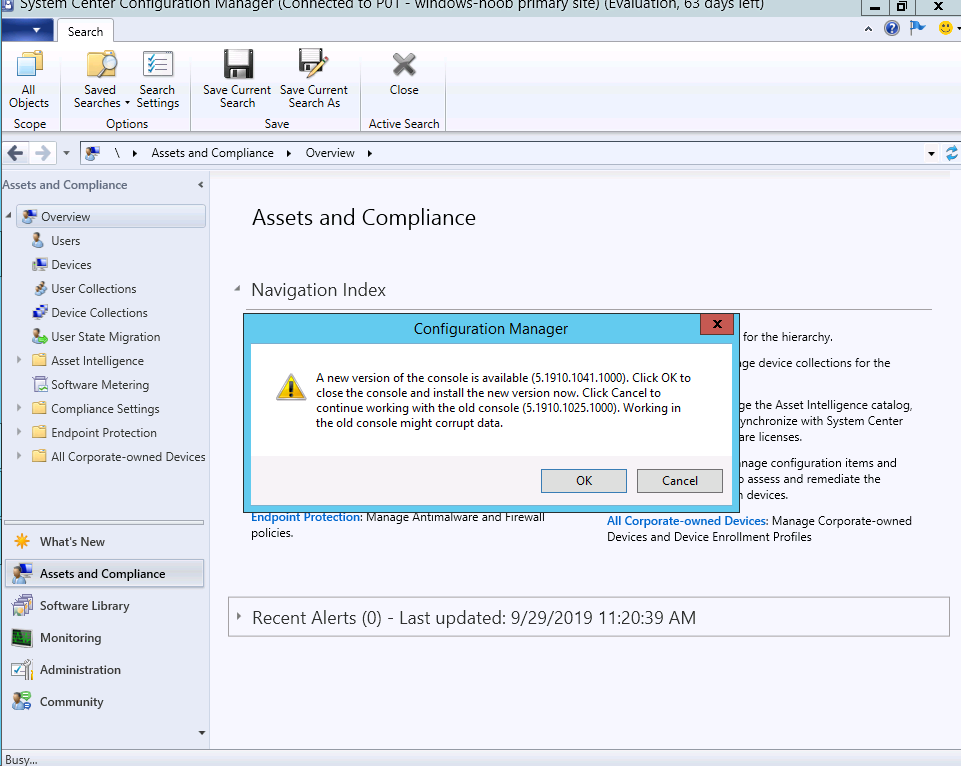Expand the Overview breadcrumb arrow
Image resolution: width=961 pixels, height=766 pixels.
pos(370,153)
